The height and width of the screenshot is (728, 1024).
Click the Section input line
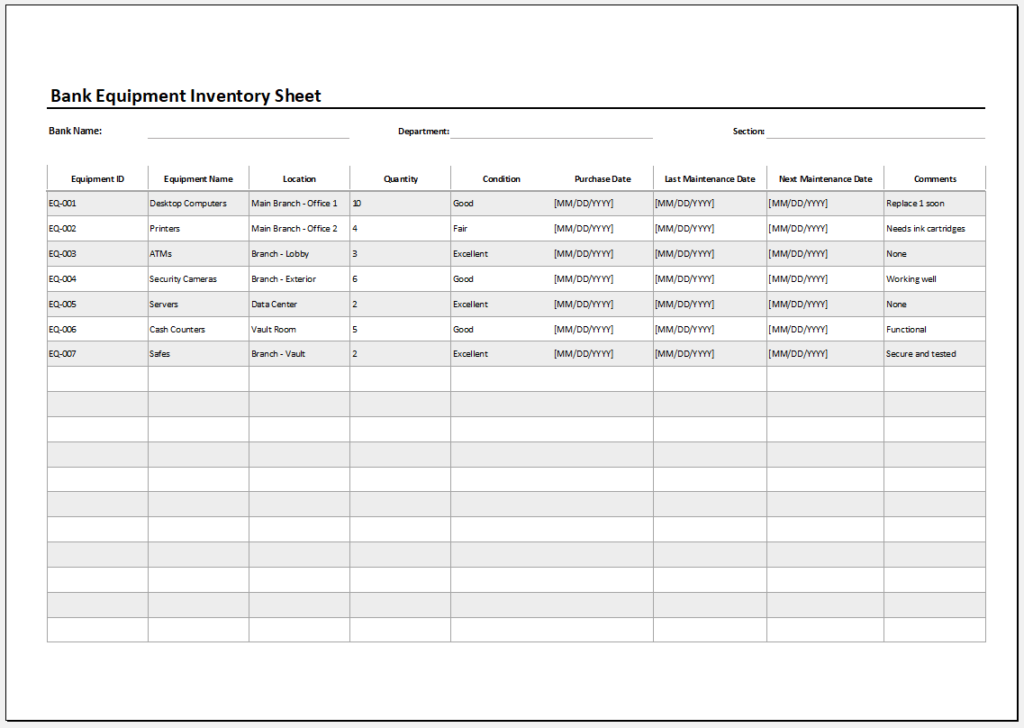pyautogui.click(x=875, y=131)
